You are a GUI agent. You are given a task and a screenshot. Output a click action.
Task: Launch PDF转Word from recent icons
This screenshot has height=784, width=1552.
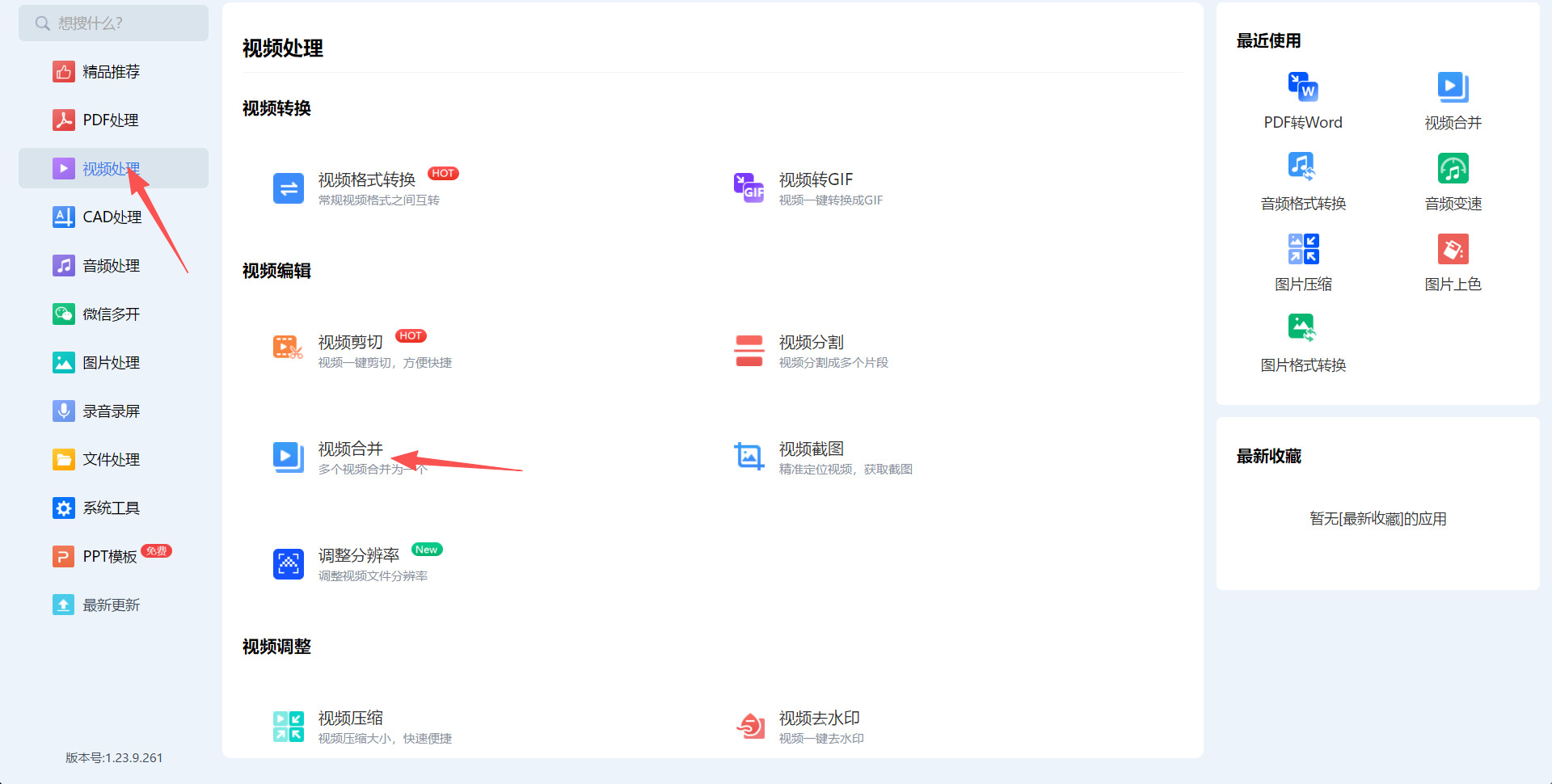[1303, 86]
